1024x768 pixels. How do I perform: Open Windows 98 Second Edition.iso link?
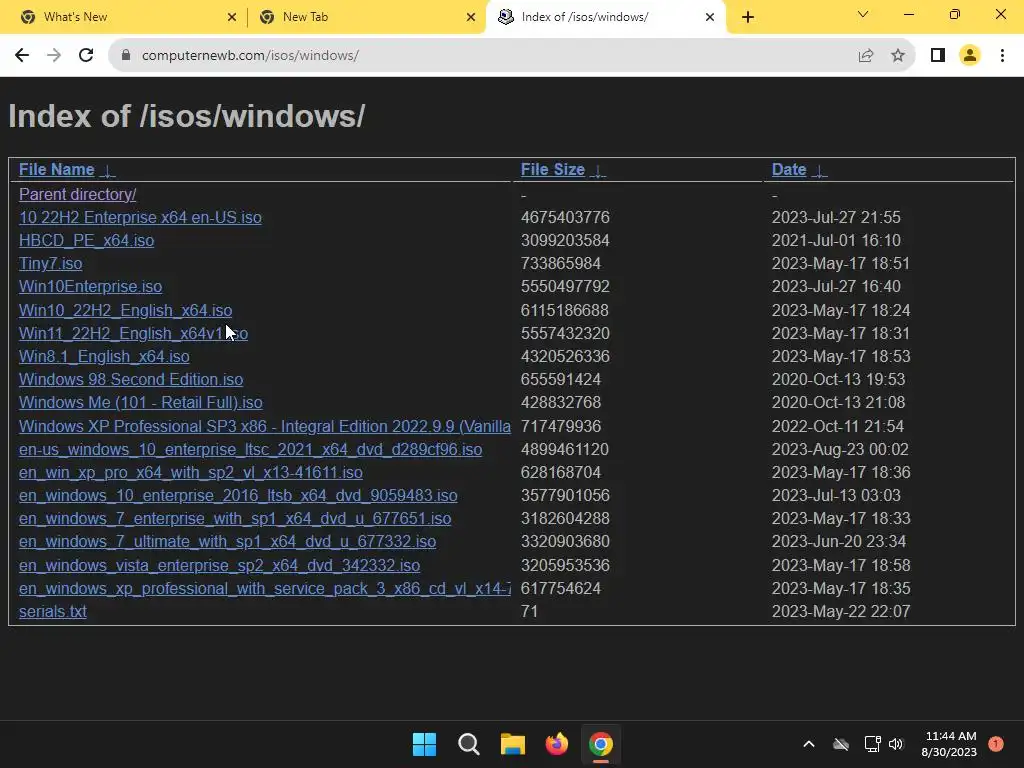pyautogui.click(x=131, y=379)
